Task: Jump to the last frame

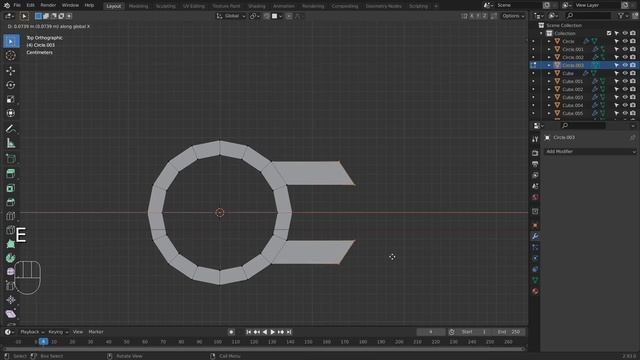Action: [x=289, y=332]
